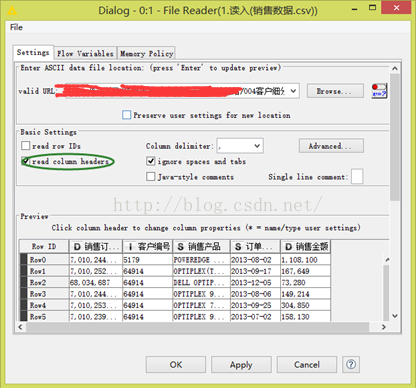Check Preserve user settings for new location

[127, 115]
